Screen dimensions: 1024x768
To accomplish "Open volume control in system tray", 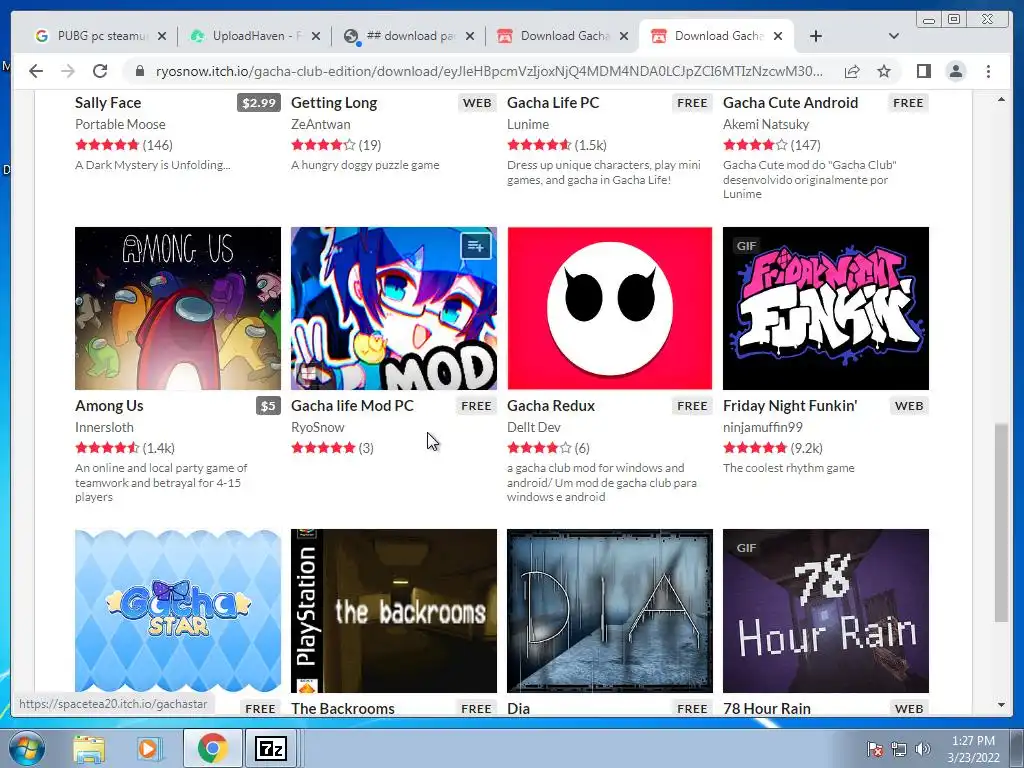I will [923, 749].
